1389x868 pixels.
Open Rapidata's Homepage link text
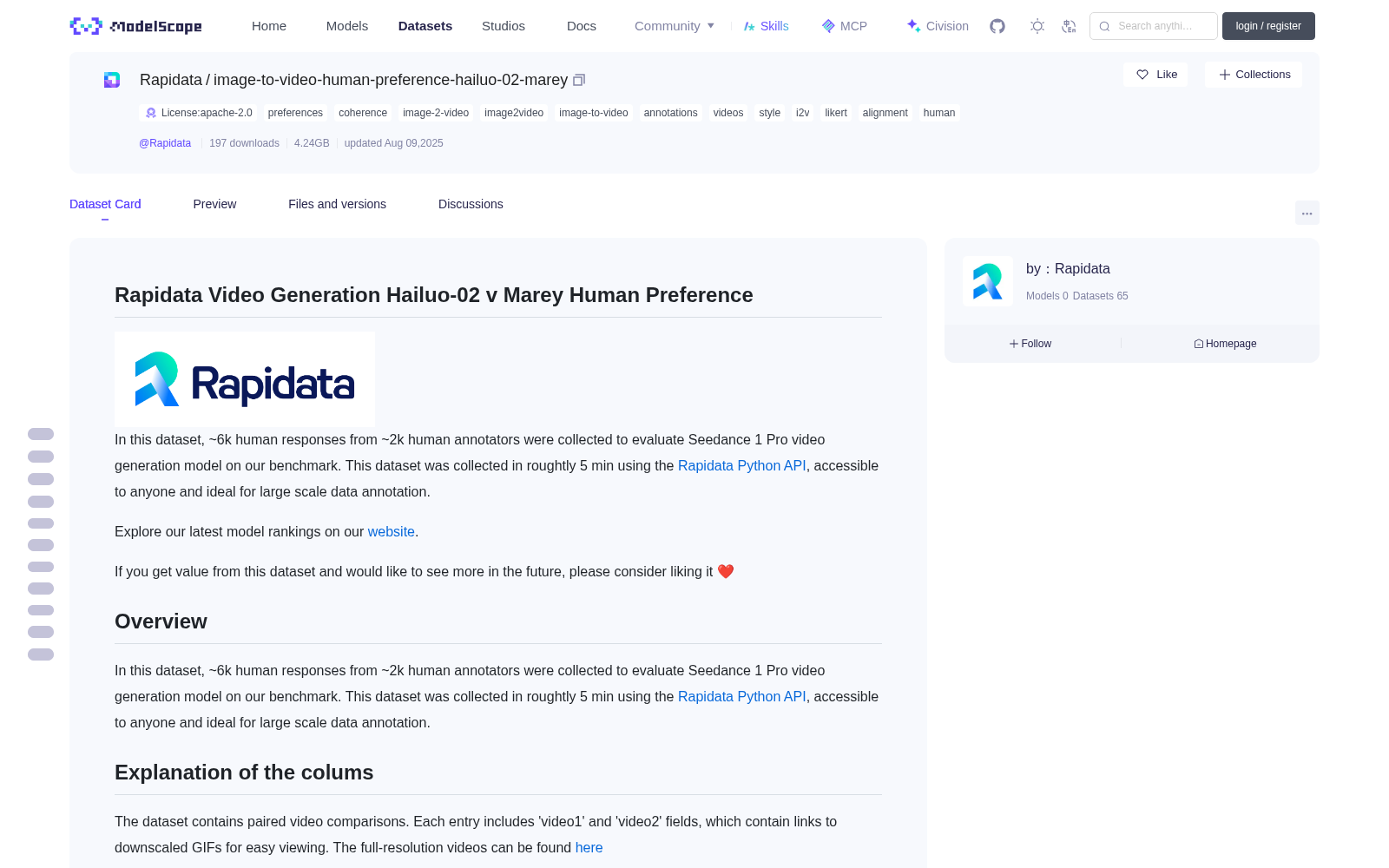(x=1231, y=344)
